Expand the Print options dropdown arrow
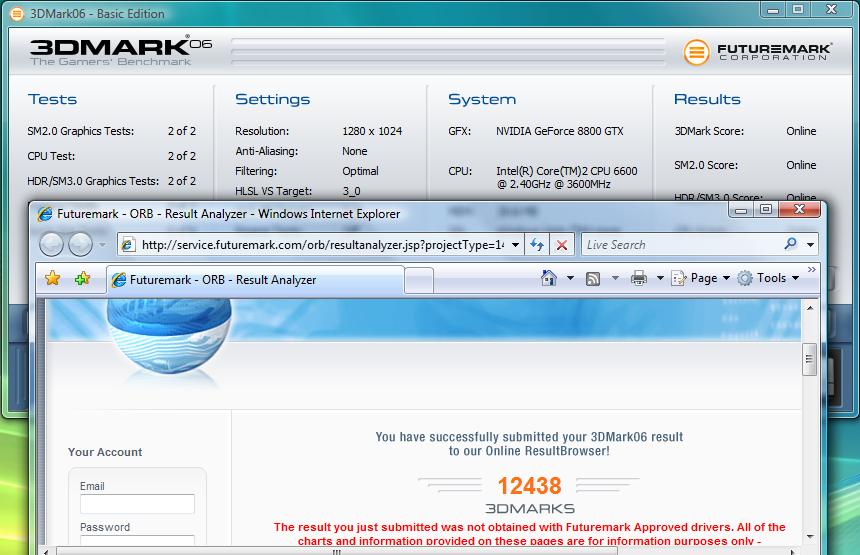This screenshot has width=860, height=555. coord(660,279)
